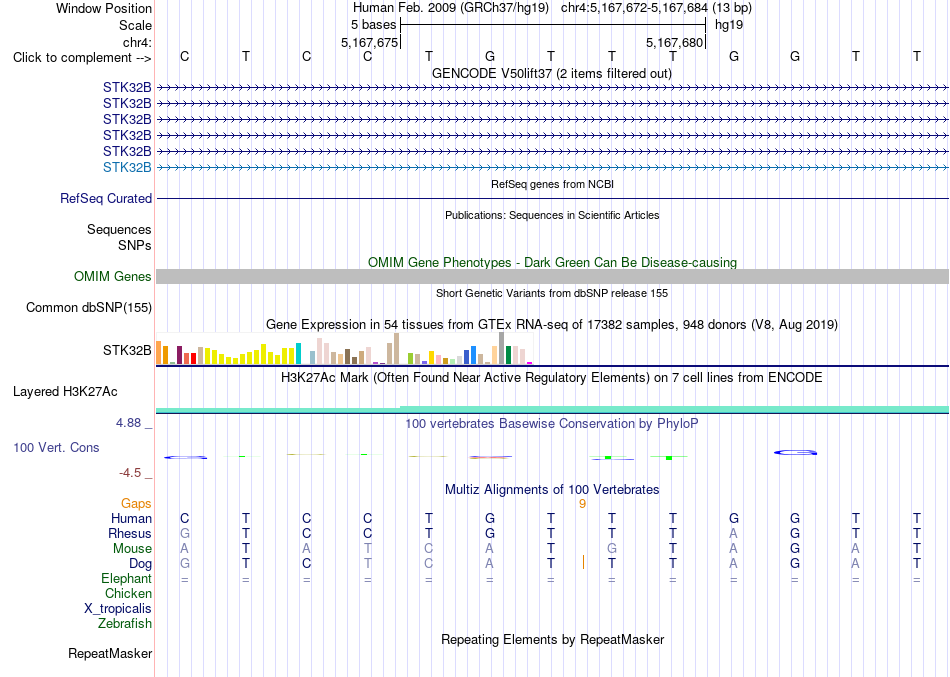The height and width of the screenshot is (677, 950).
Task: Open the GTEx tissue expression bar chart
Action: point(344,349)
